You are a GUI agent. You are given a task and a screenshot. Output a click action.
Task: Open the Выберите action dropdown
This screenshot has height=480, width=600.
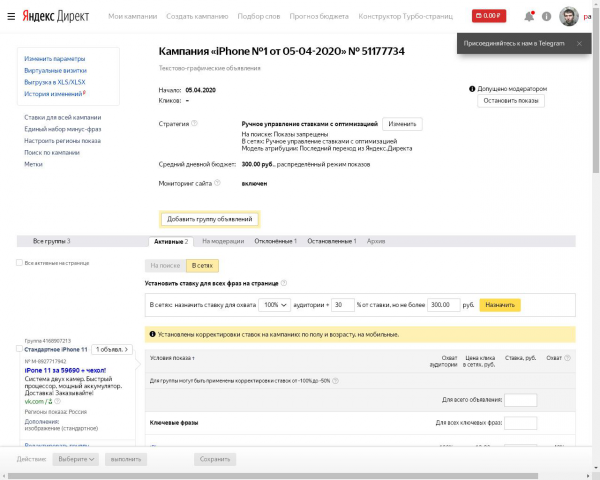[x=76, y=459]
